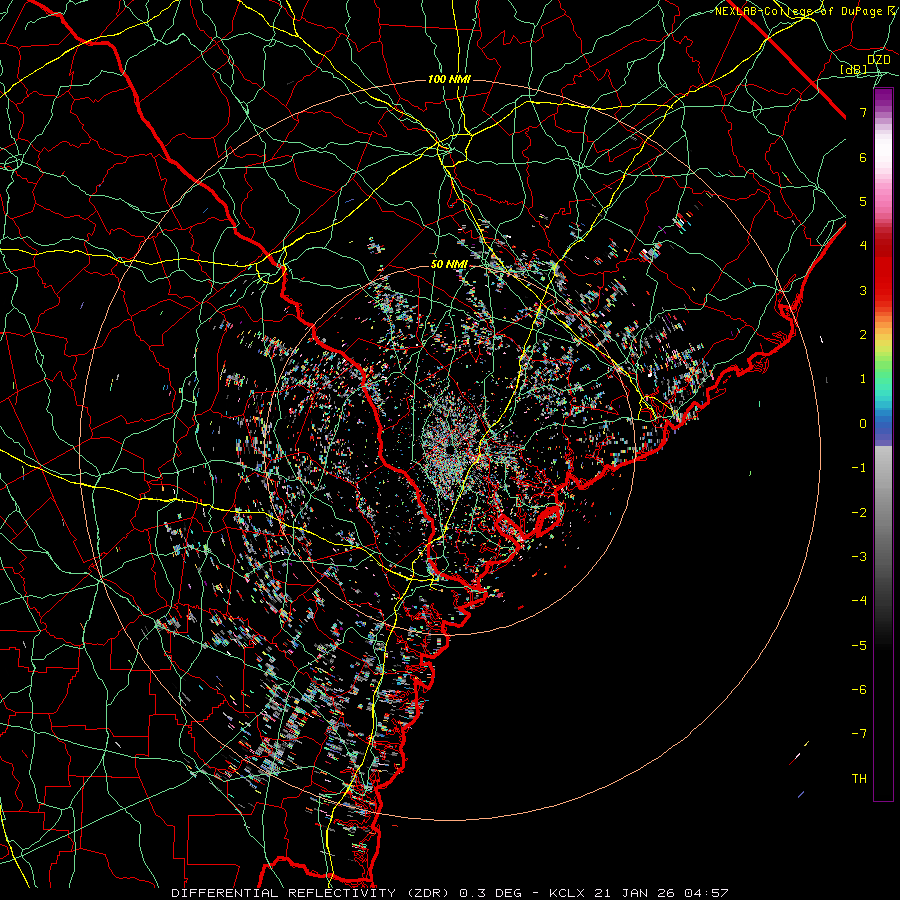This screenshot has width=900, height=900.
Task: Click the "DZD" legend title
Action: coord(878,60)
